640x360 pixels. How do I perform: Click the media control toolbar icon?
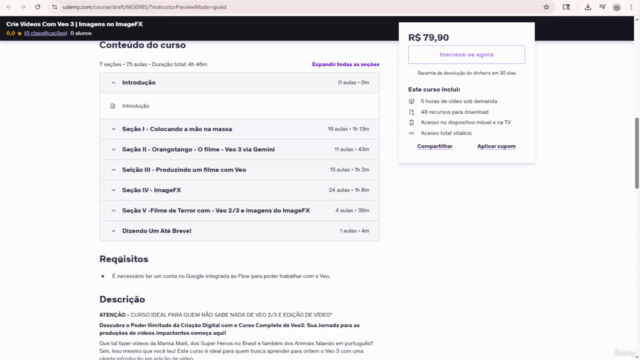(x=602, y=7)
